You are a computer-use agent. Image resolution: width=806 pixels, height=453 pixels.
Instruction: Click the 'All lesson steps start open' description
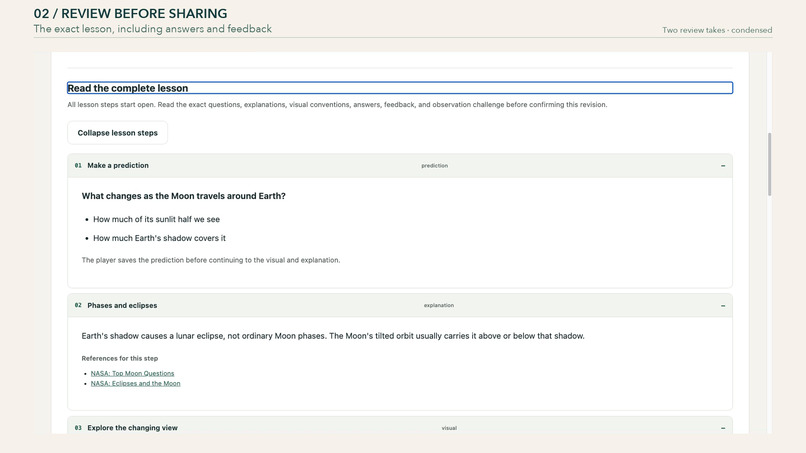pyautogui.click(x=337, y=104)
